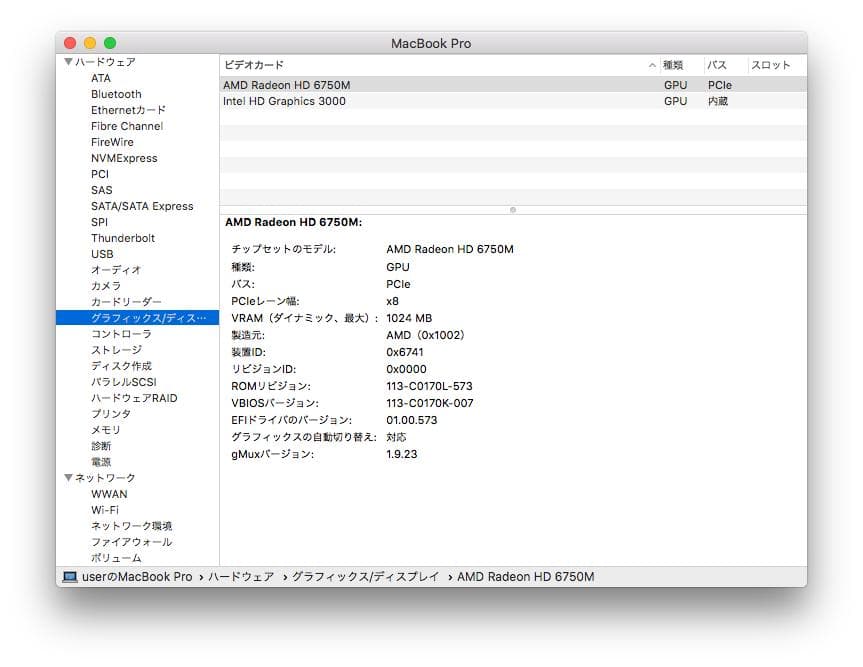The height and width of the screenshot is (667, 863).
Task: Open Thunderbolt sidebar entry
Action: [x=123, y=238]
